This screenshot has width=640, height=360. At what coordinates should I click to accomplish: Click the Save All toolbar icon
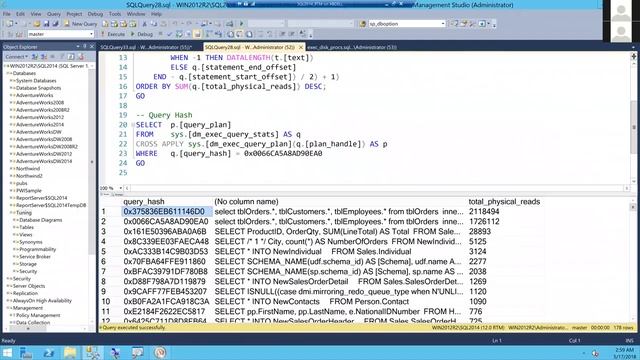click(x=55, y=24)
